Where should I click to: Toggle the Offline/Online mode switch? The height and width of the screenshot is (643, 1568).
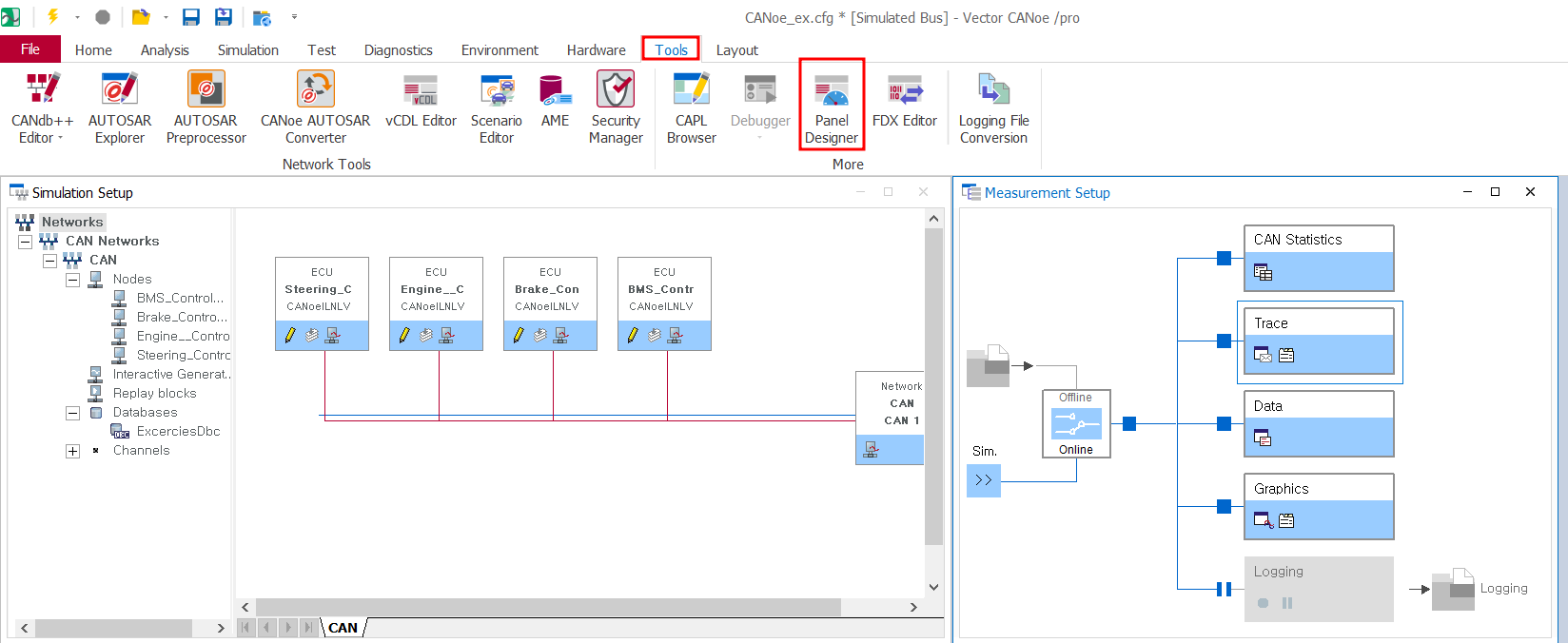(x=1076, y=423)
